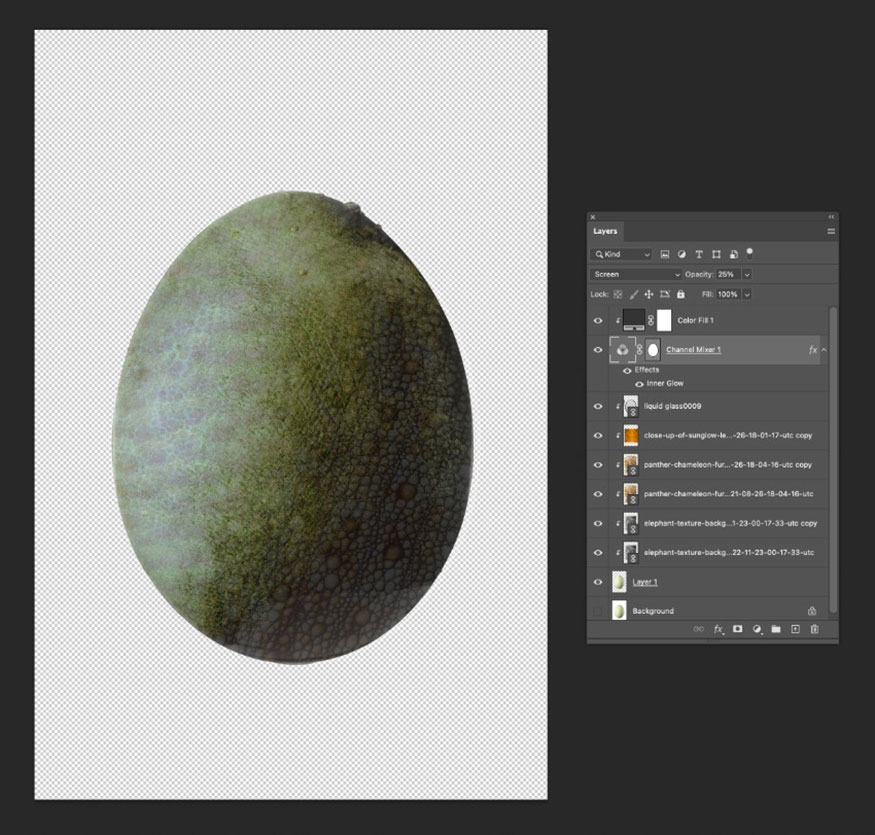Hide the liquid glass0009 layer
875x835 pixels.
pos(598,406)
